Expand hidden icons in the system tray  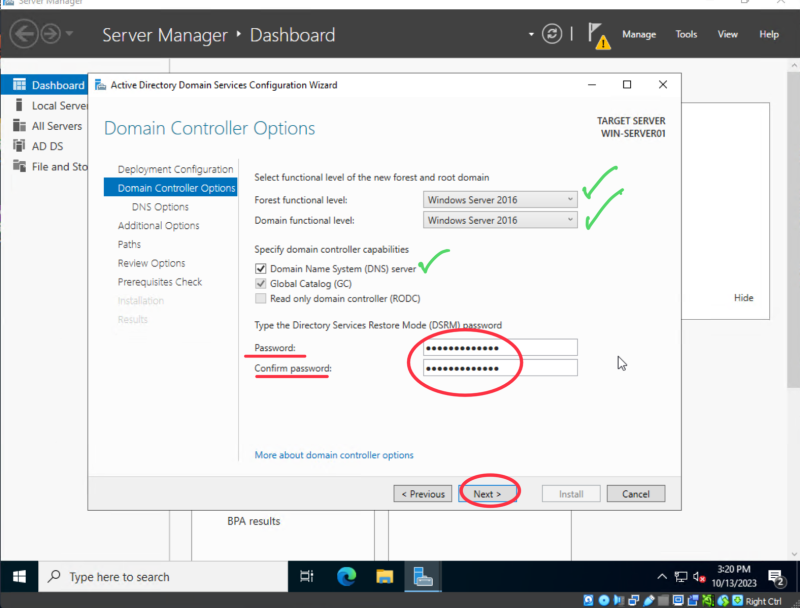[662, 576]
